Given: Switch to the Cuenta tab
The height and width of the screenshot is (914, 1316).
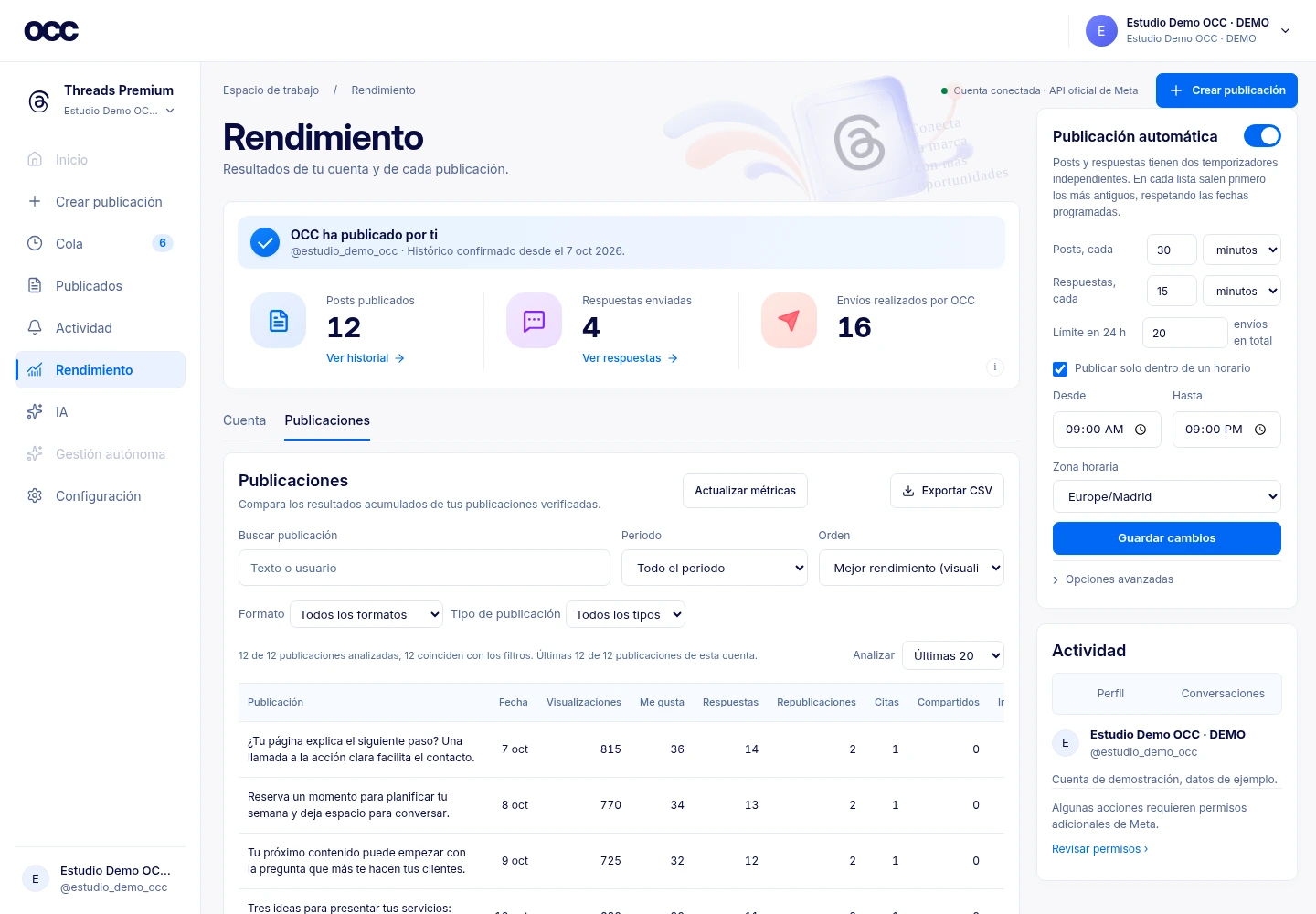Looking at the screenshot, I should coord(245,420).
